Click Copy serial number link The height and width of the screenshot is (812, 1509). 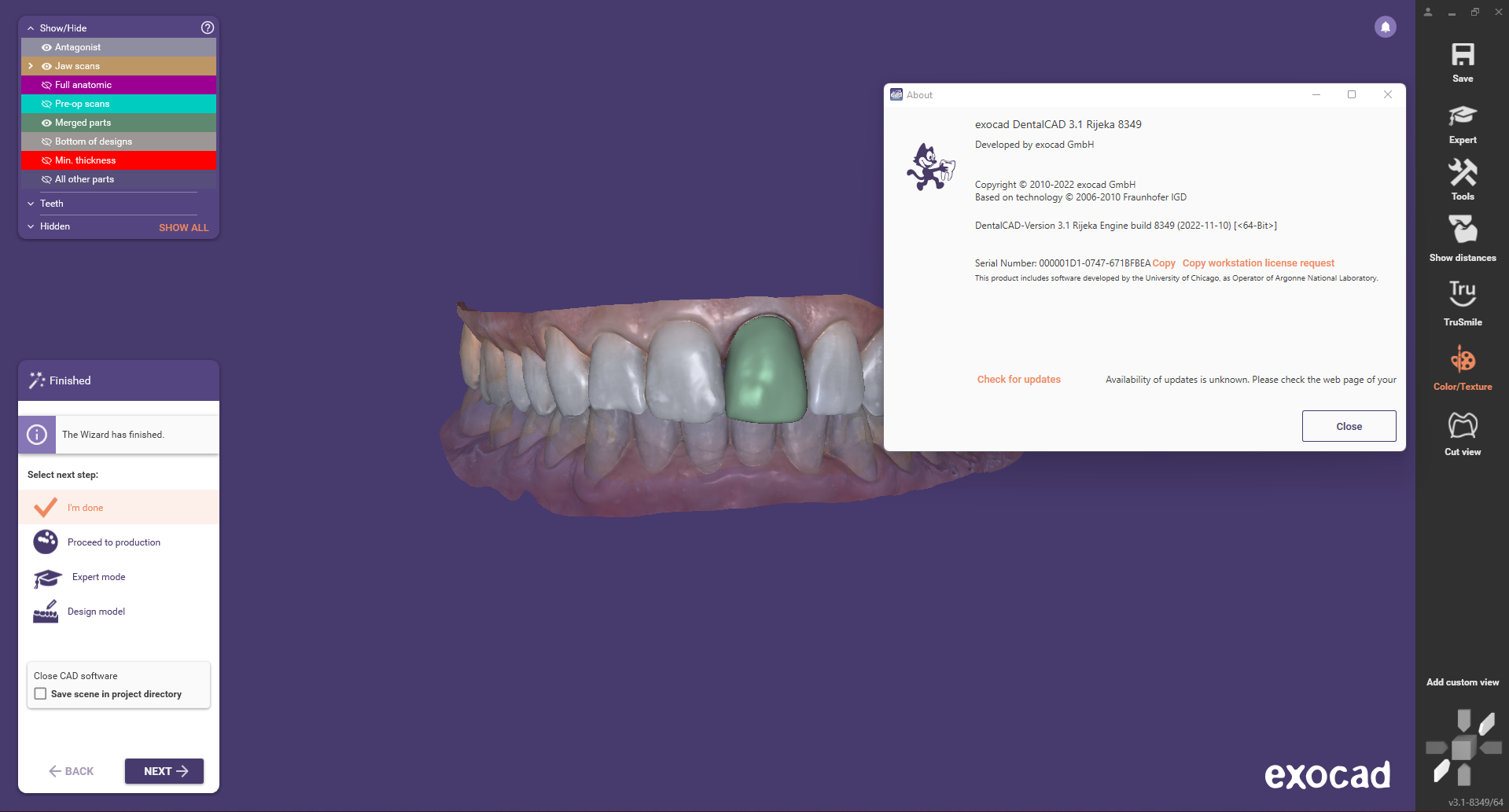pos(1164,263)
